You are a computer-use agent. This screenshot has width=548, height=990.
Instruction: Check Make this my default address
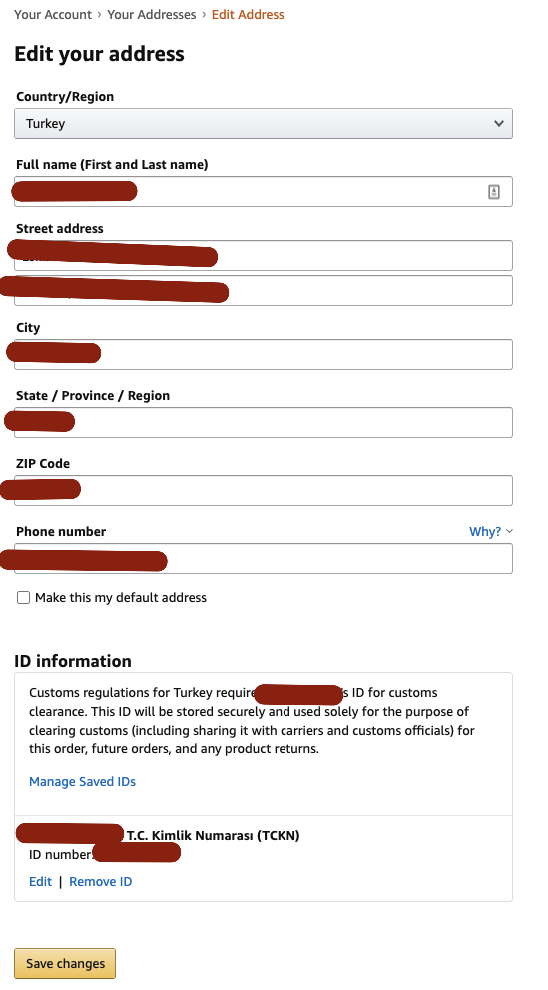(x=23, y=598)
